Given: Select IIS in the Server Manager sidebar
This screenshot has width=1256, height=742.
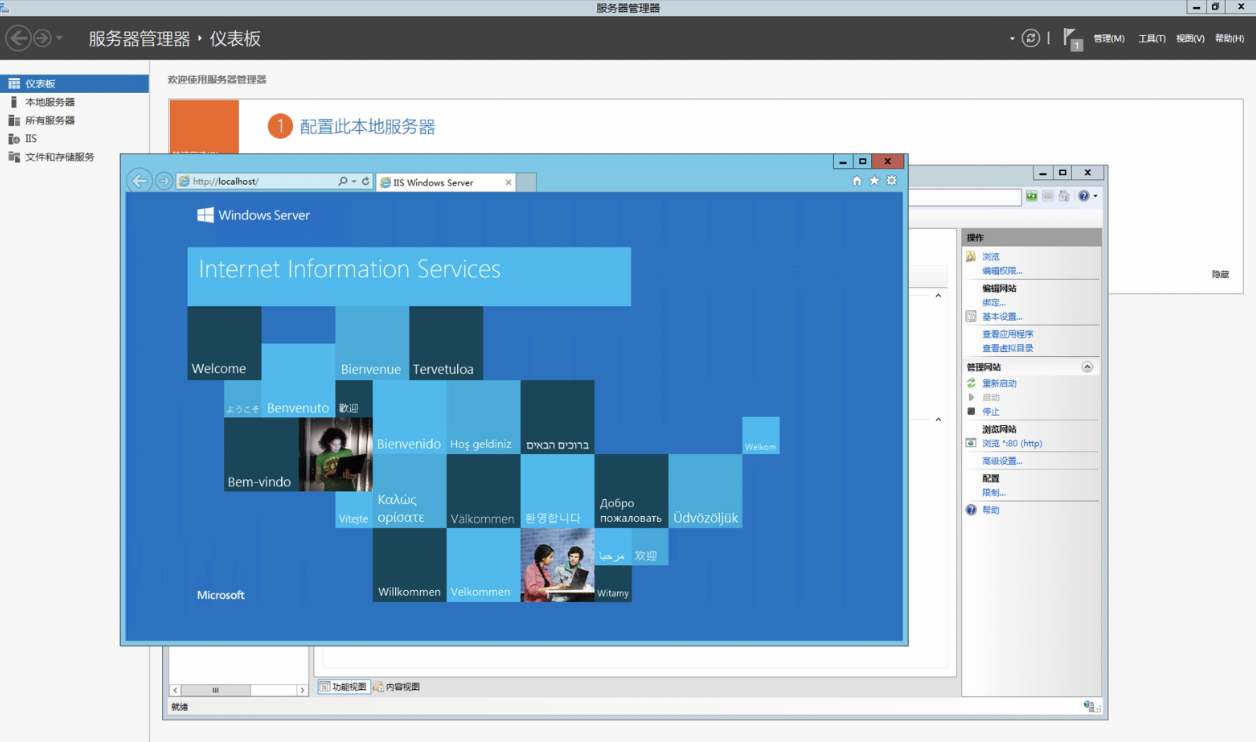Looking at the screenshot, I should click(74, 139).
